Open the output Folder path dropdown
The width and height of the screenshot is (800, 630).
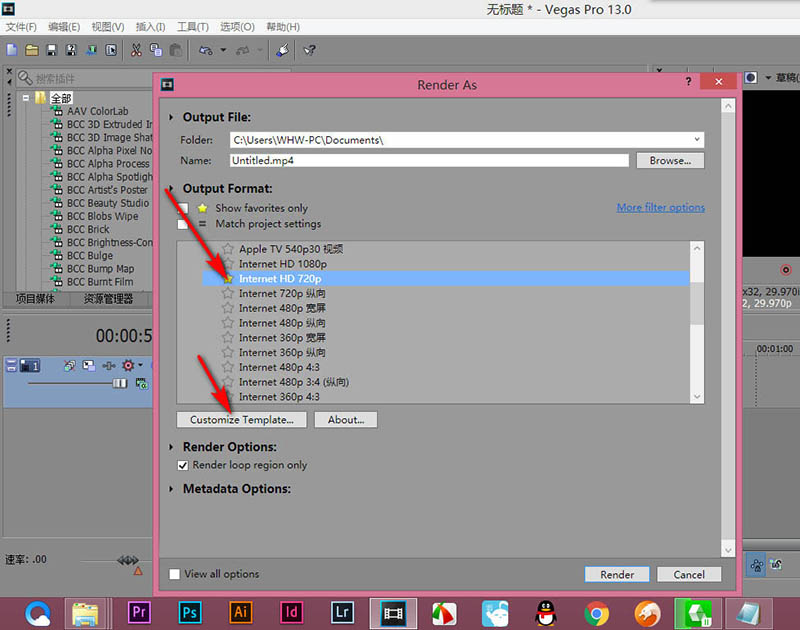coord(696,139)
